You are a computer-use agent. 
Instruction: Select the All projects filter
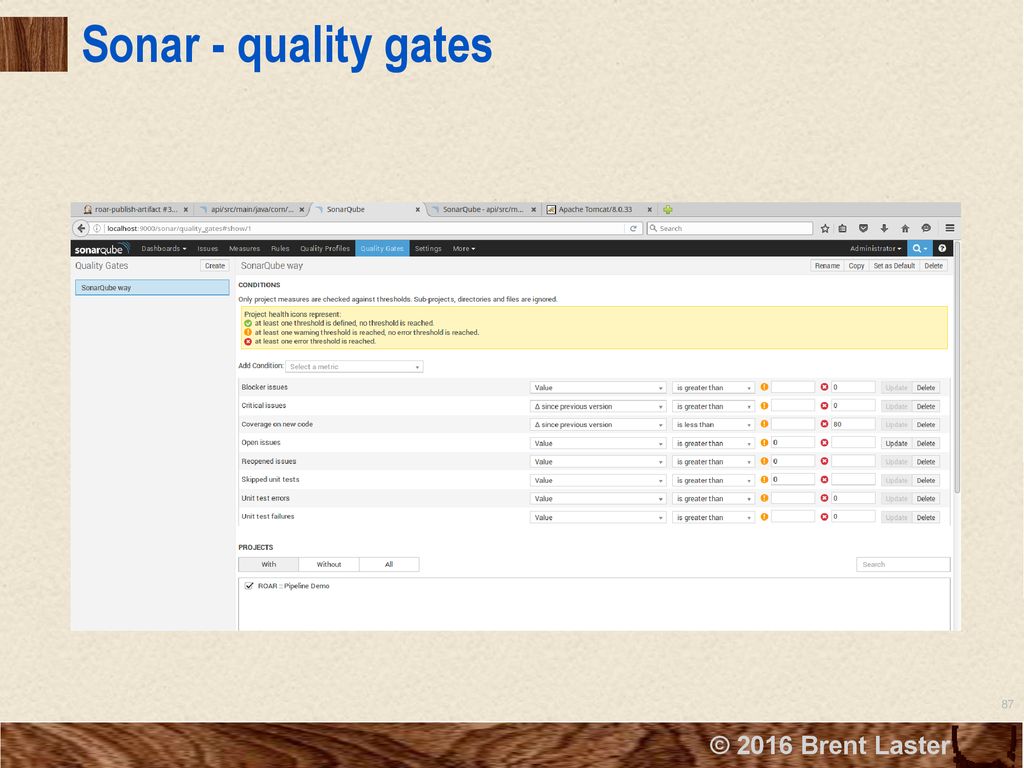coord(389,564)
